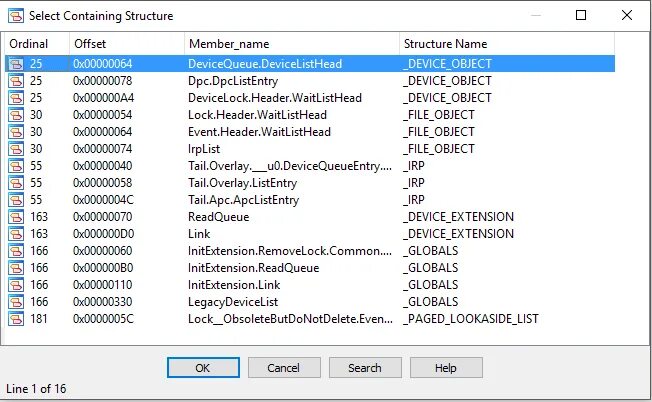Select the IrpList member
Screen dimensions: 652x402
click(x=204, y=149)
